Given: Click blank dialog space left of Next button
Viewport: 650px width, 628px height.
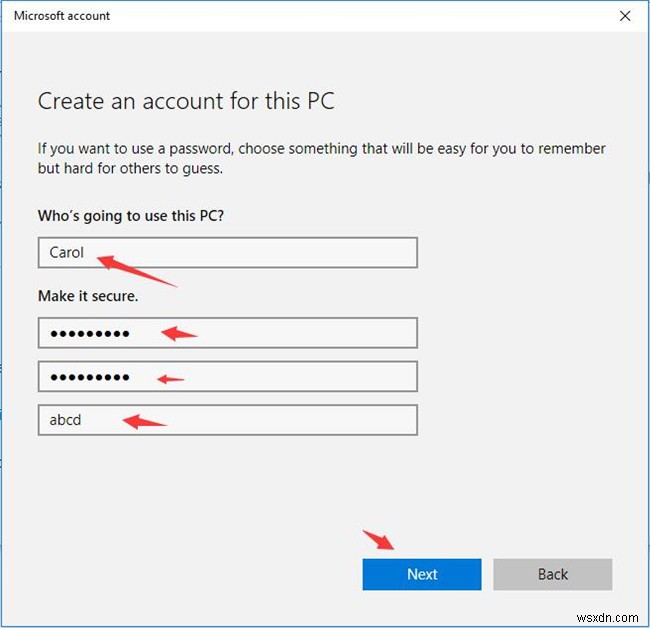Looking at the screenshot, I should tap(200, 574).
